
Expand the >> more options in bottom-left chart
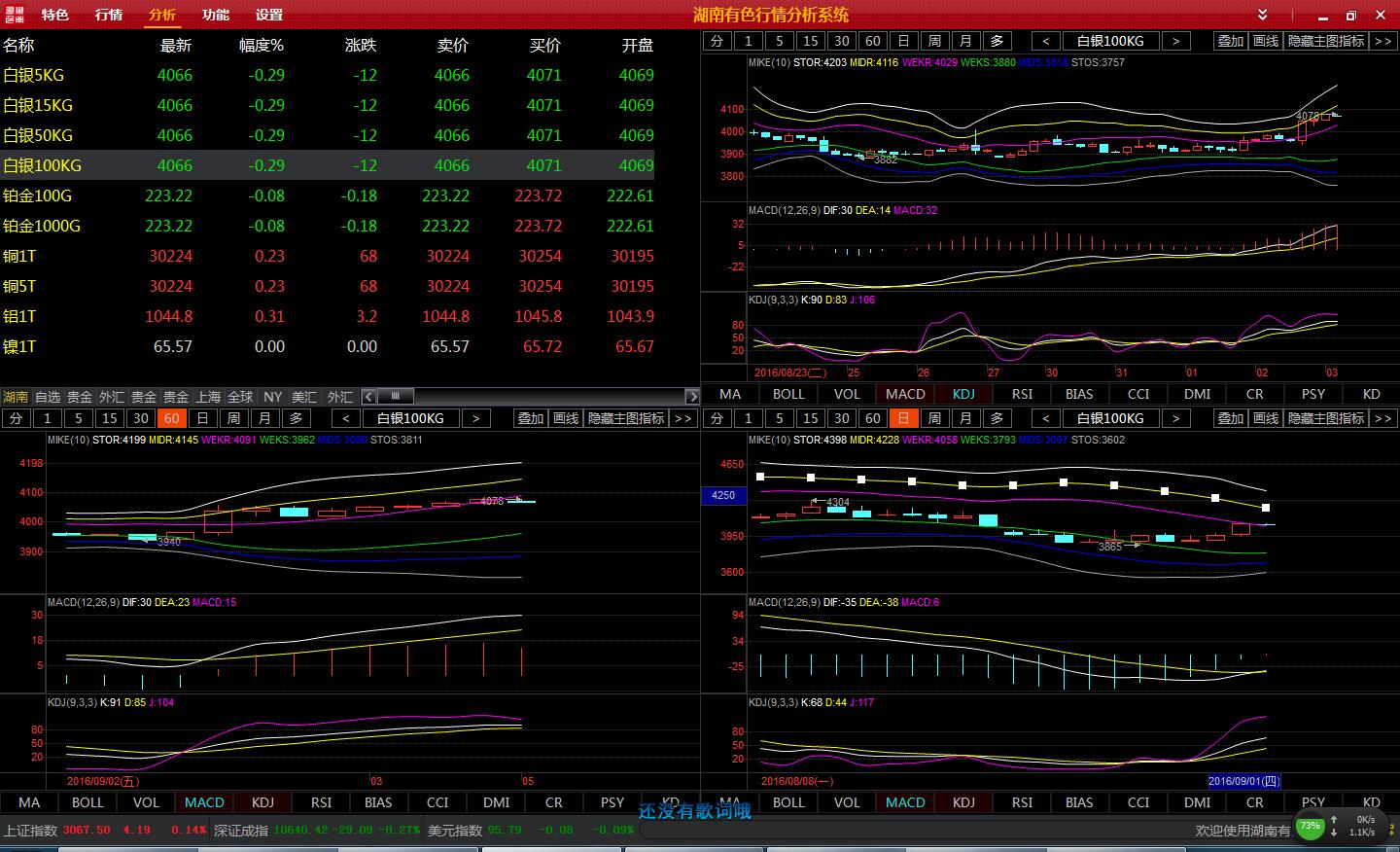pos(683,418)
